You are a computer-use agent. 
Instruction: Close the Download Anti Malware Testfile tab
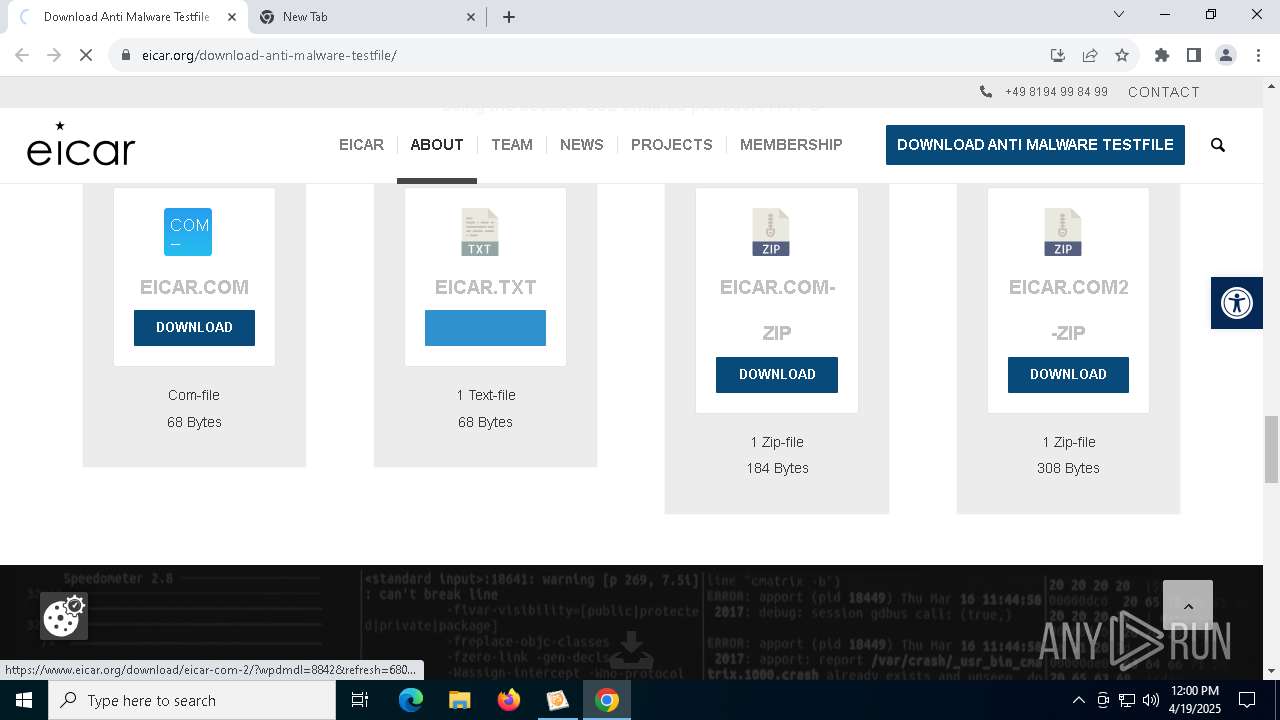click(x=231, y=17)
